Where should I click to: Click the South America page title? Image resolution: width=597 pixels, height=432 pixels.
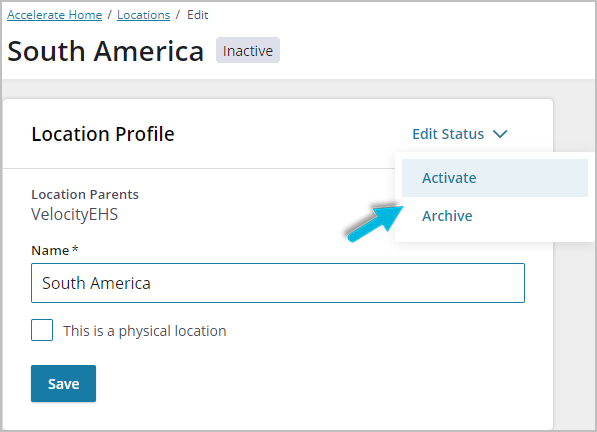105,51
